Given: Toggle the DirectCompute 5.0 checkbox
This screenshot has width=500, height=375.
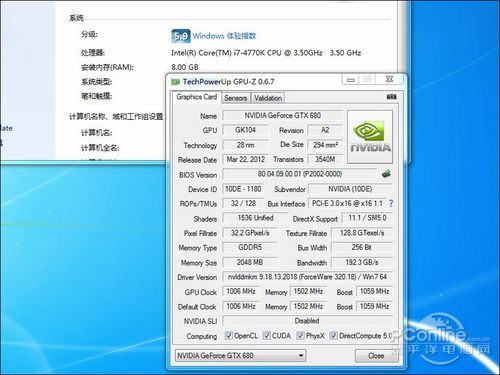Looking at the screenshot, I should click(x=333, y=335).
